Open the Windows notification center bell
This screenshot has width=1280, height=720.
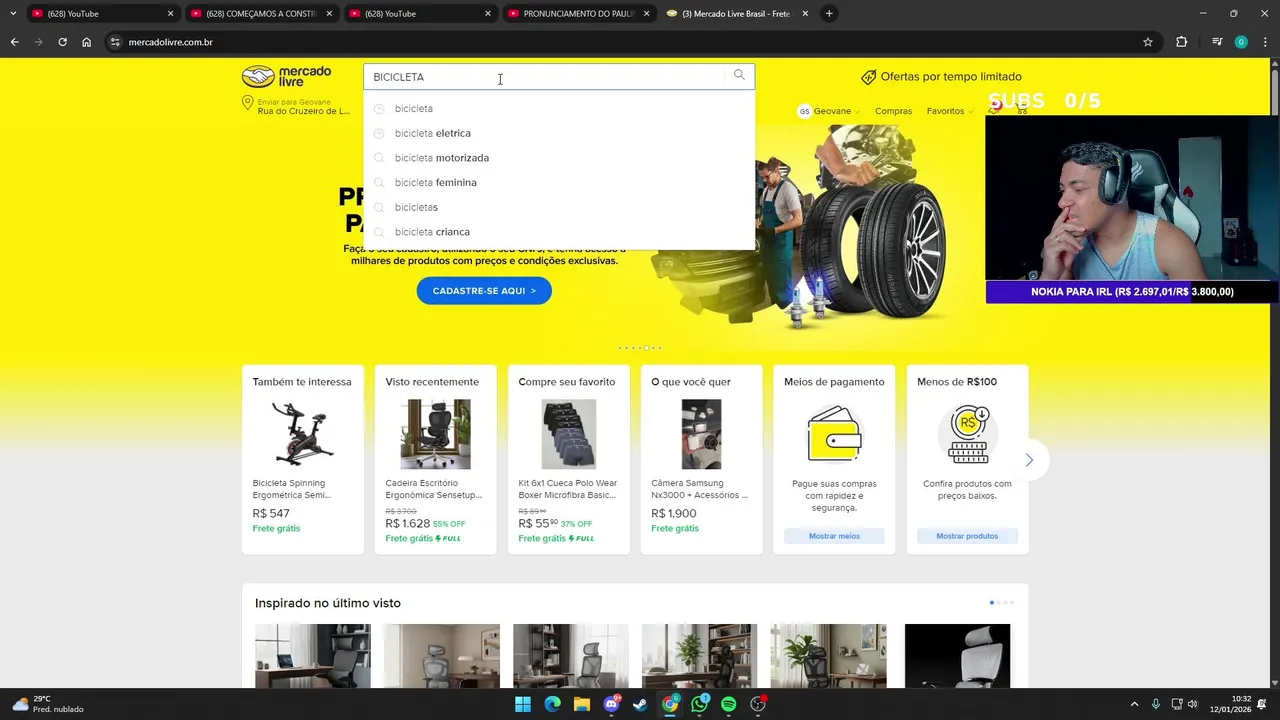click(1262, 704)
